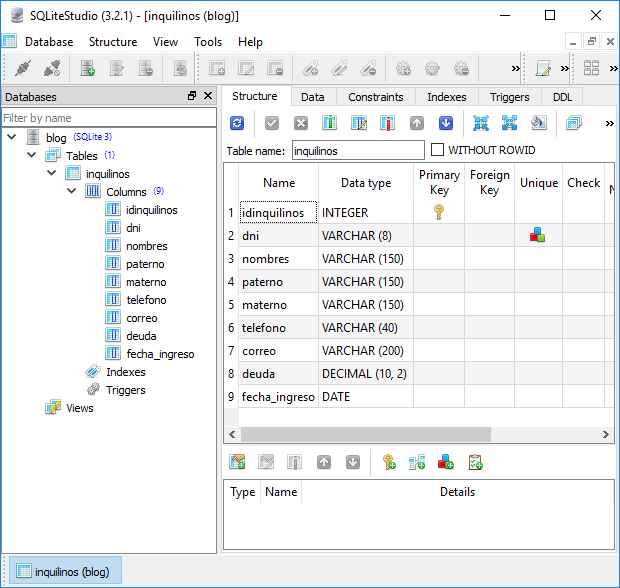Image resolution: width=620 pixels, height=588 pixels.
Task: Click the Disconnect from database icon
Action: coord(52,68)
